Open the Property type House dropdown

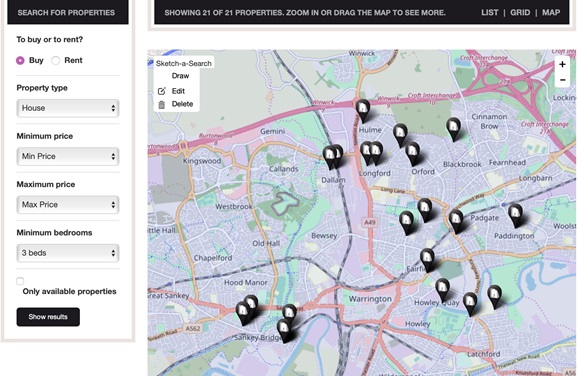click(68, 108)
